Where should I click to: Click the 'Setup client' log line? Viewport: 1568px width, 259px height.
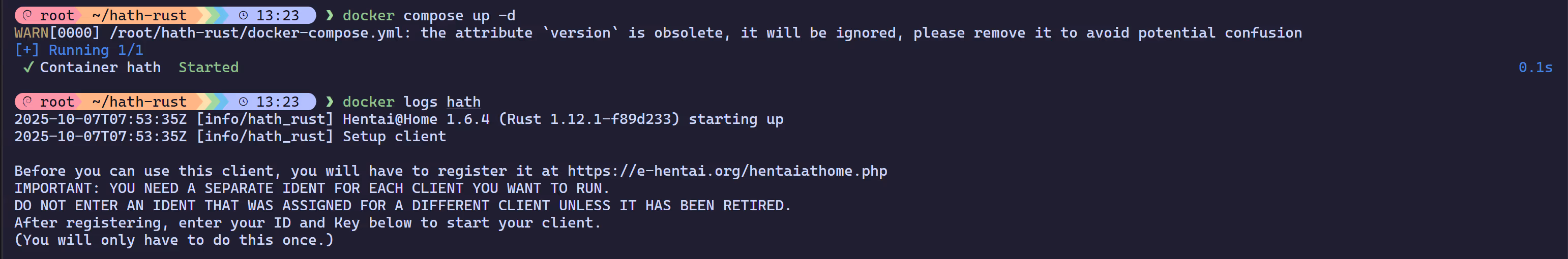pos(394,136)
